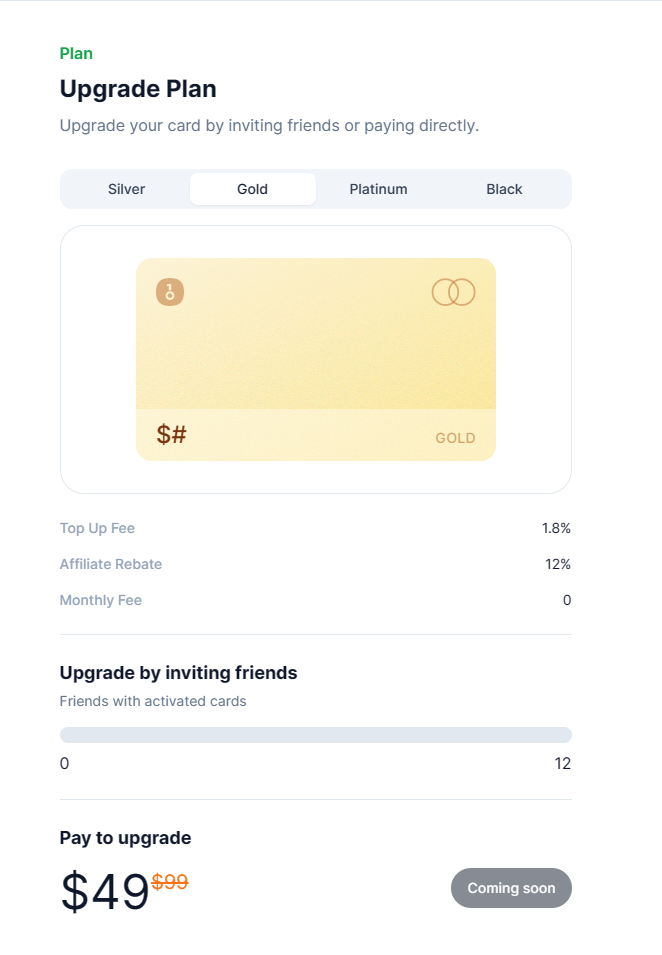
Task: Click the $# balance on the card
Action: (172, 435)
